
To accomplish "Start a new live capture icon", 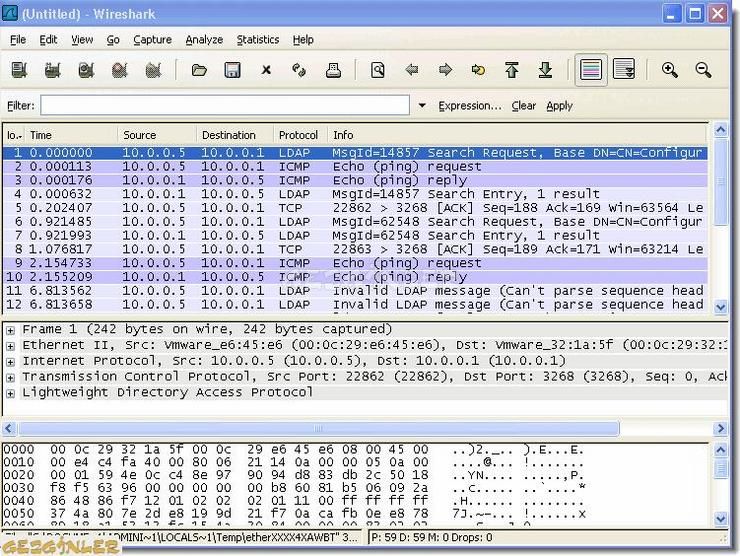I will click(x=86, y=70).
